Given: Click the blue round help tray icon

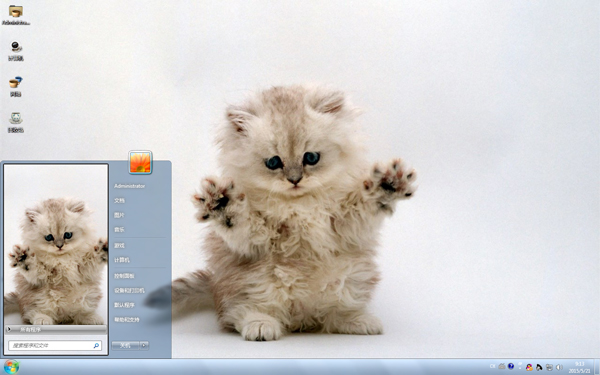Looking at the screenshot, I should pos(511,366).
